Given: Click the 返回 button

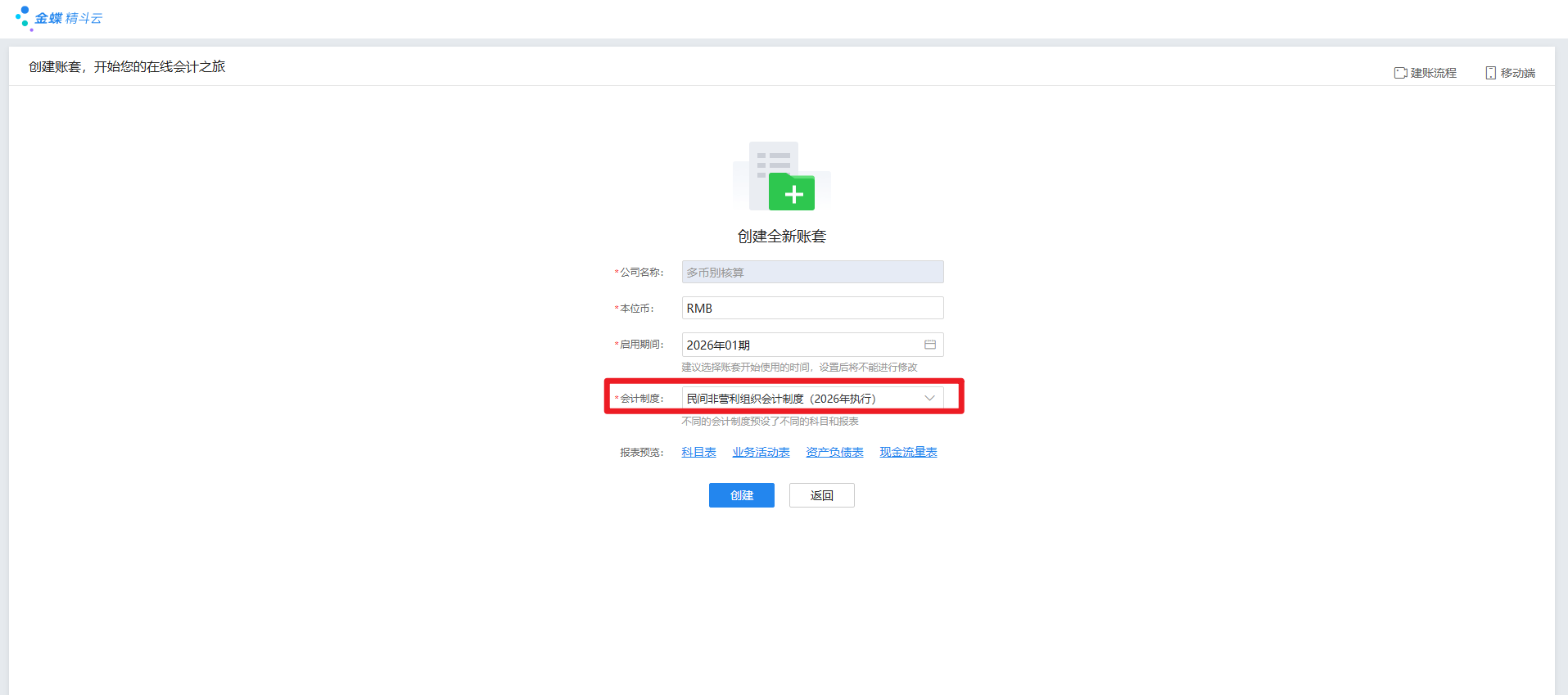Looking at the screenshot, I should click(821, 495).
